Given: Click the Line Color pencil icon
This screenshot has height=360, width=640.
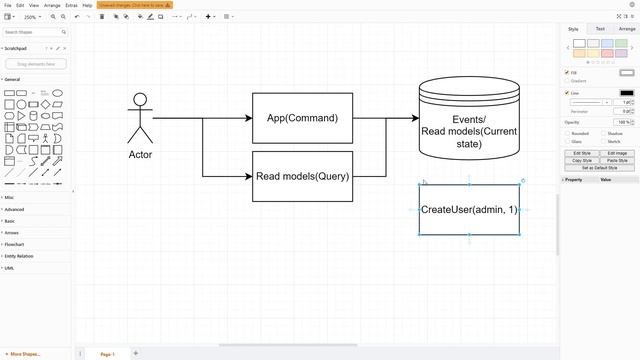Looking at the screenshot, I should (150, 17).
